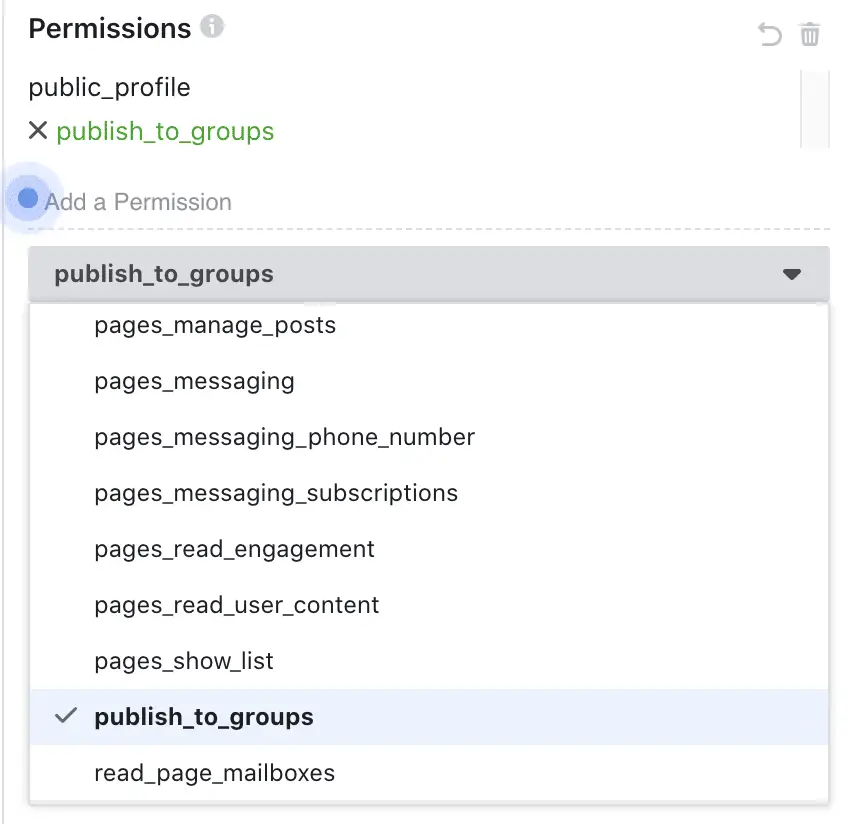This screenshot has width=848, height=824.
Task: Pick pages_messaging_subscriptions option
Action: pyautogui.click(x=429, y=494)
